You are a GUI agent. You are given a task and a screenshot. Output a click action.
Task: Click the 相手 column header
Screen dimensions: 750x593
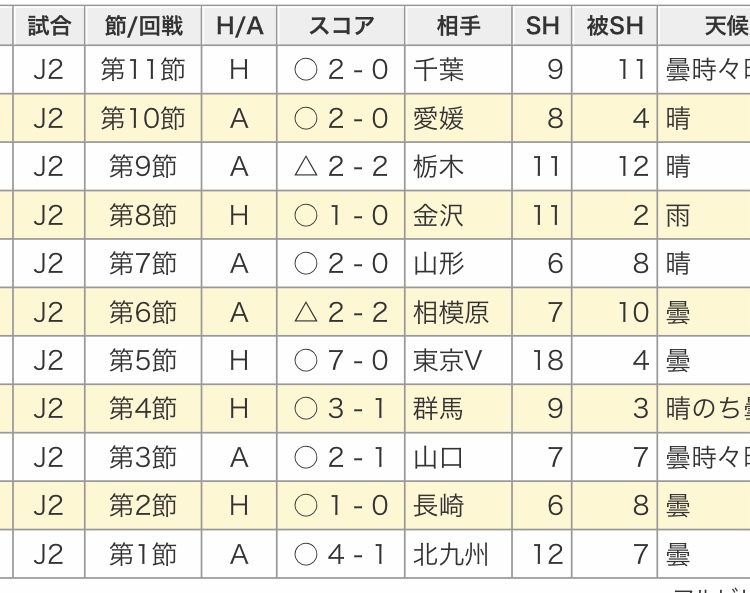click(459, 26)
